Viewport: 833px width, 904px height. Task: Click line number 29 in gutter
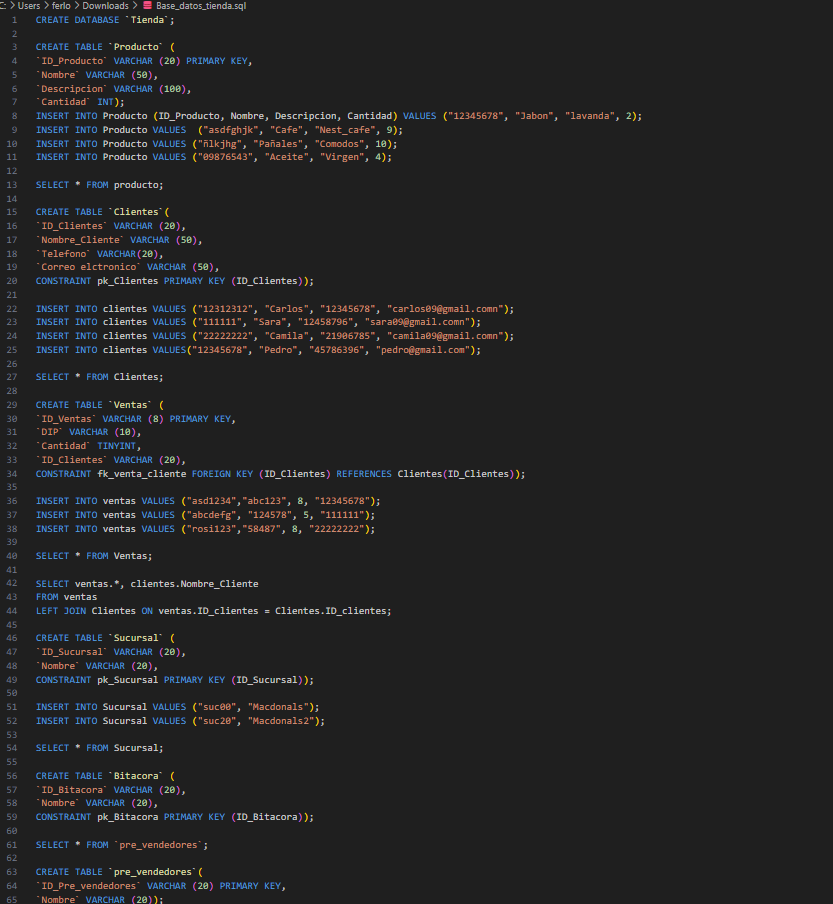12,405
